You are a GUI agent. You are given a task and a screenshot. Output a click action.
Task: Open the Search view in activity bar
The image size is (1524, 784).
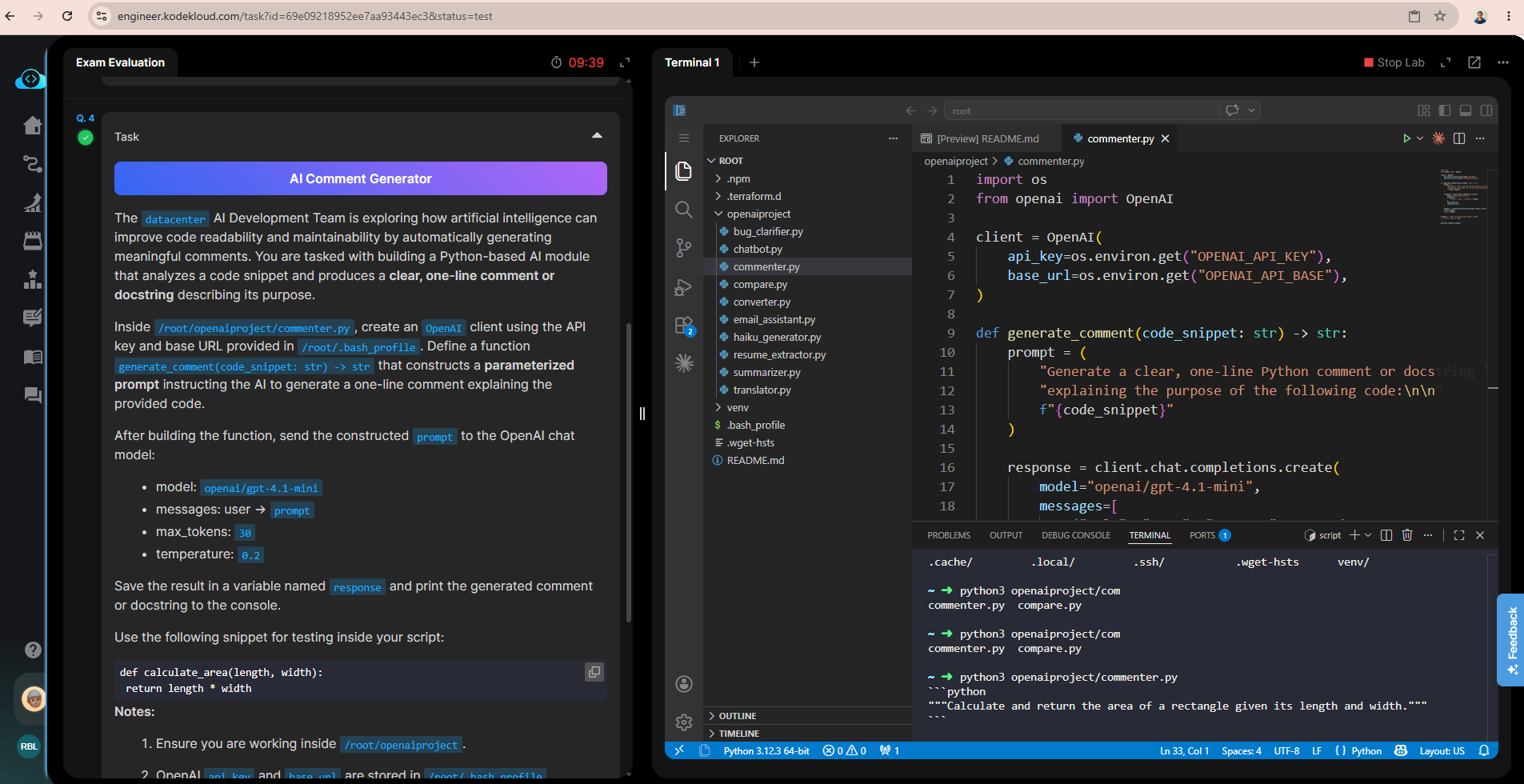pyautogui.click(x=683, y=210)
